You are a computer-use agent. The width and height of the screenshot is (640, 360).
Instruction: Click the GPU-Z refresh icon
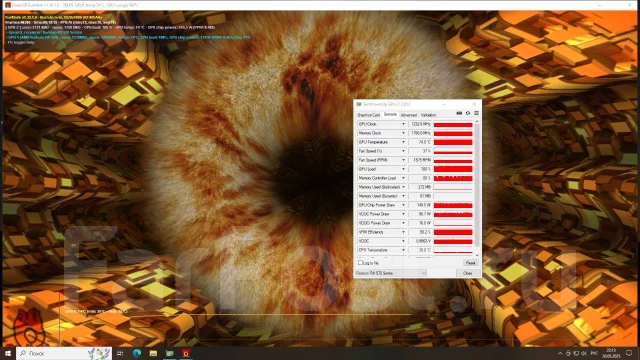coord(468,113)
